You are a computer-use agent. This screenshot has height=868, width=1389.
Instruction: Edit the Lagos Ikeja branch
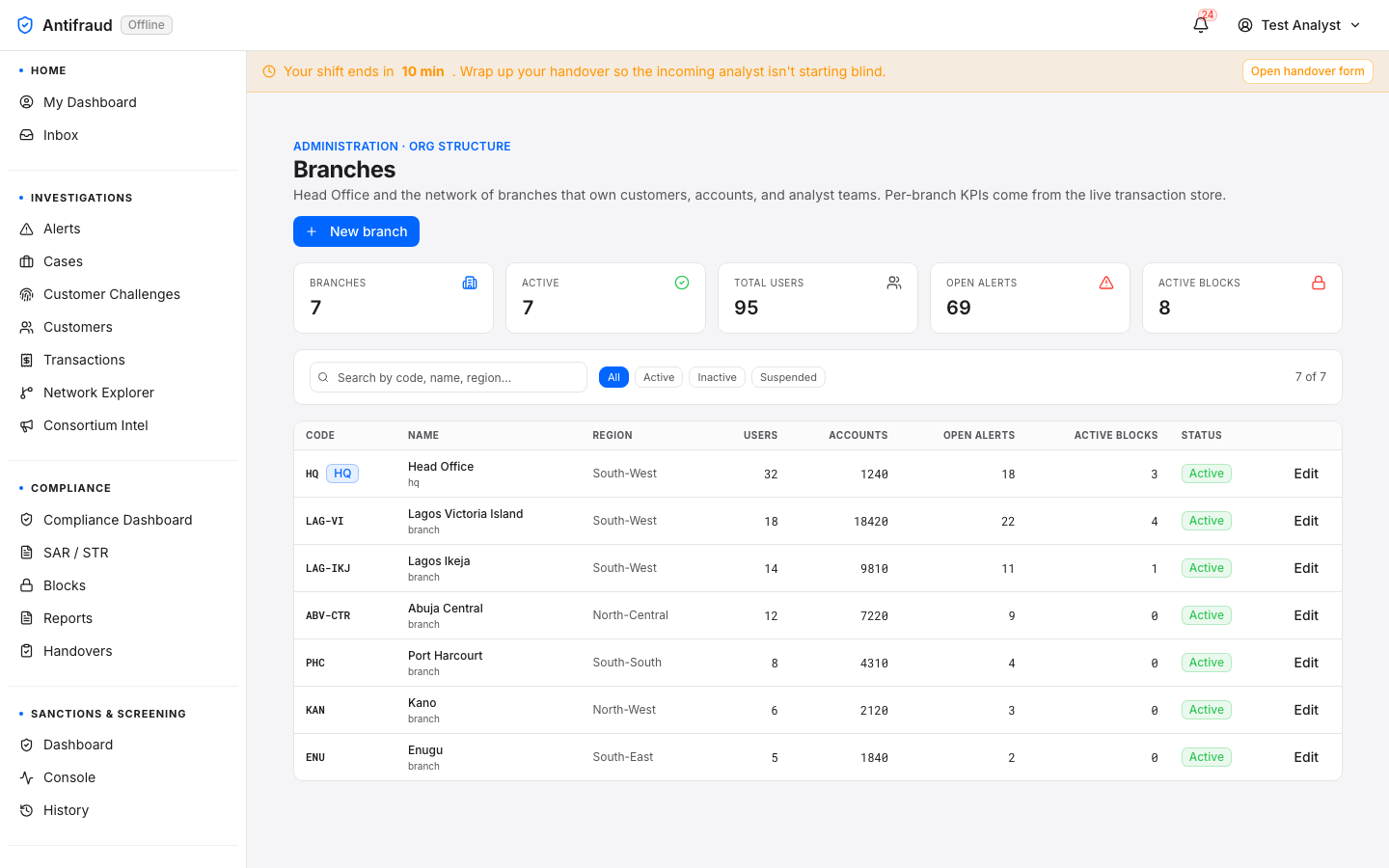[x=1306, y=568]
